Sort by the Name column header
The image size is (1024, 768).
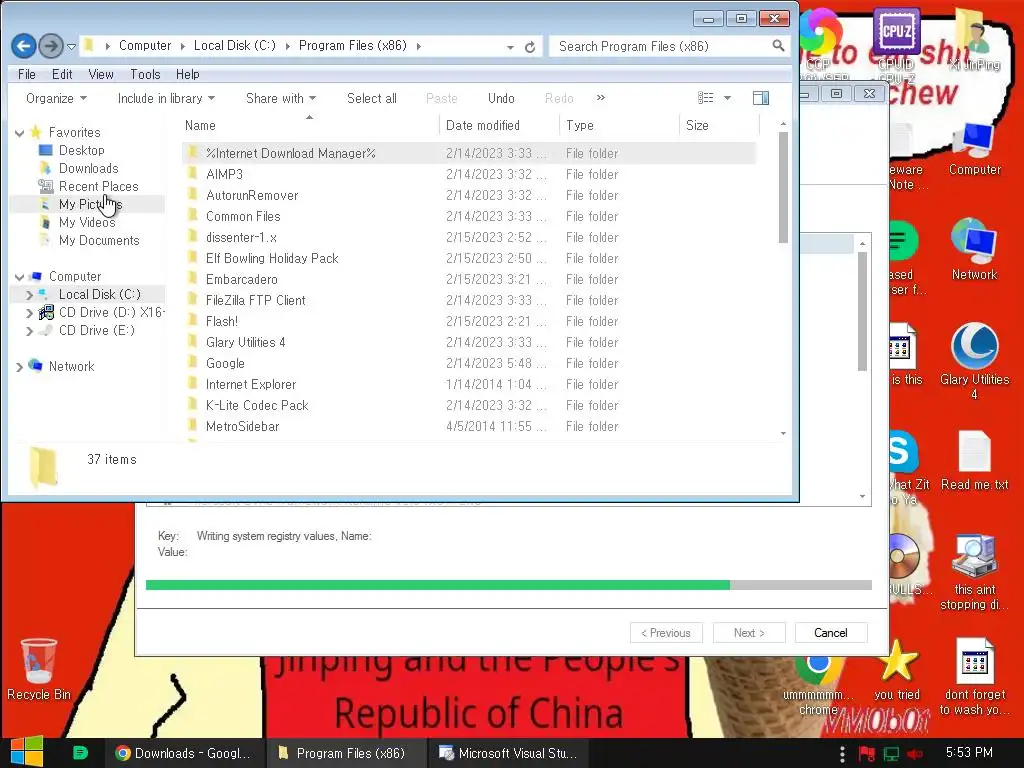(x=310, y=125)
